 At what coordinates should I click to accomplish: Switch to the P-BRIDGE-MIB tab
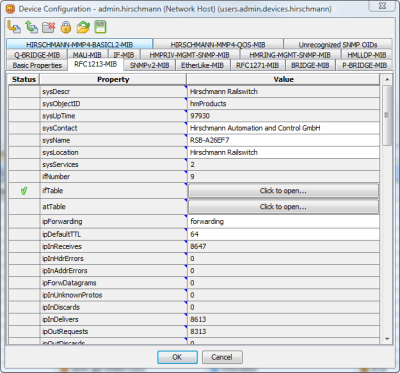pos(365,65)
